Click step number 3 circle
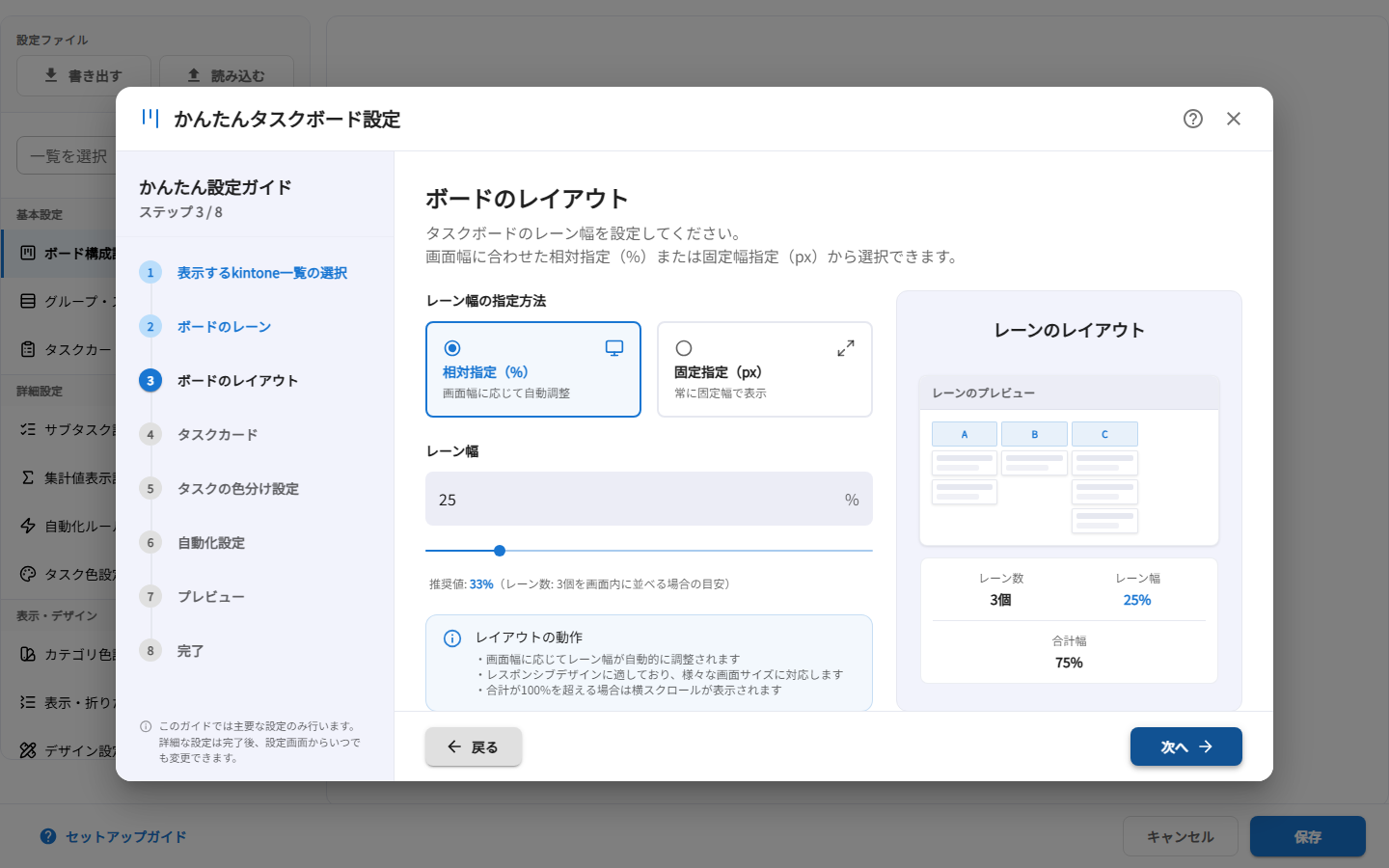1389x868 pixels. [x=150, y=381]
